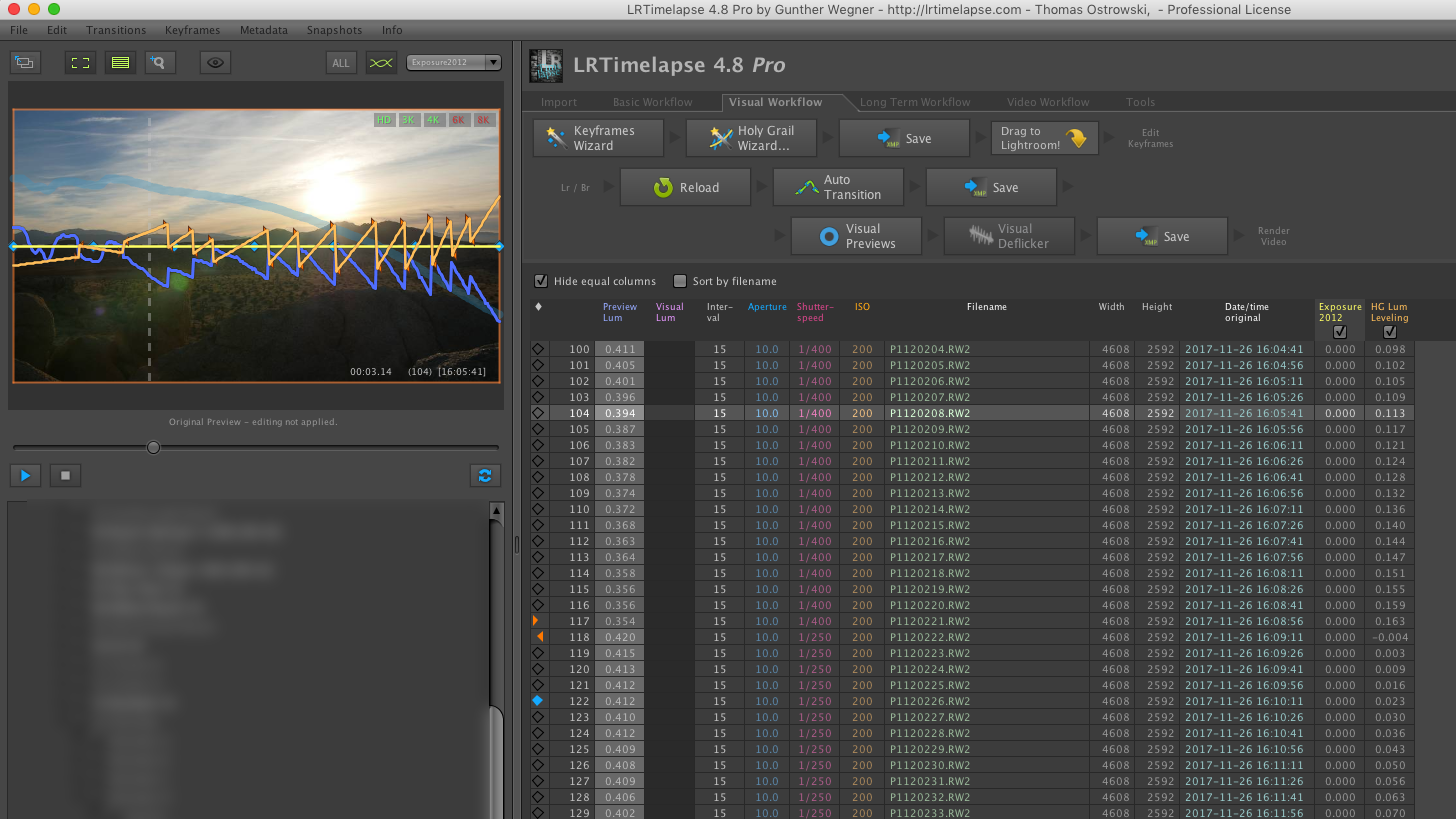The width and height of the screenshot is (1456, 819).
Task: Click the Date/time original column header
Action: pos(1246,312)
